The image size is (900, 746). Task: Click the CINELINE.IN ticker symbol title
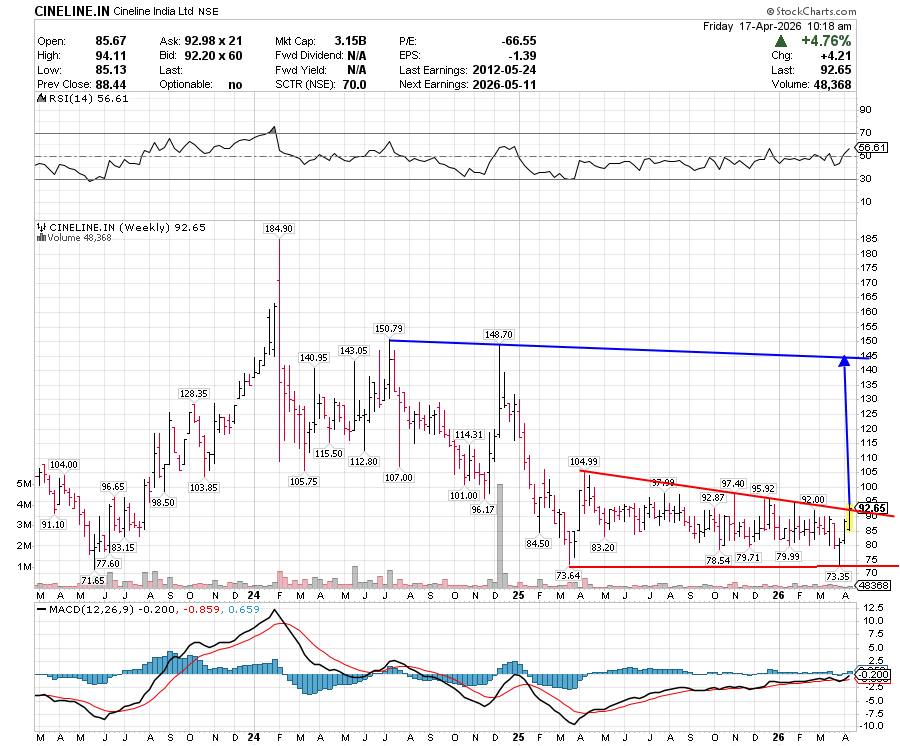72,11
